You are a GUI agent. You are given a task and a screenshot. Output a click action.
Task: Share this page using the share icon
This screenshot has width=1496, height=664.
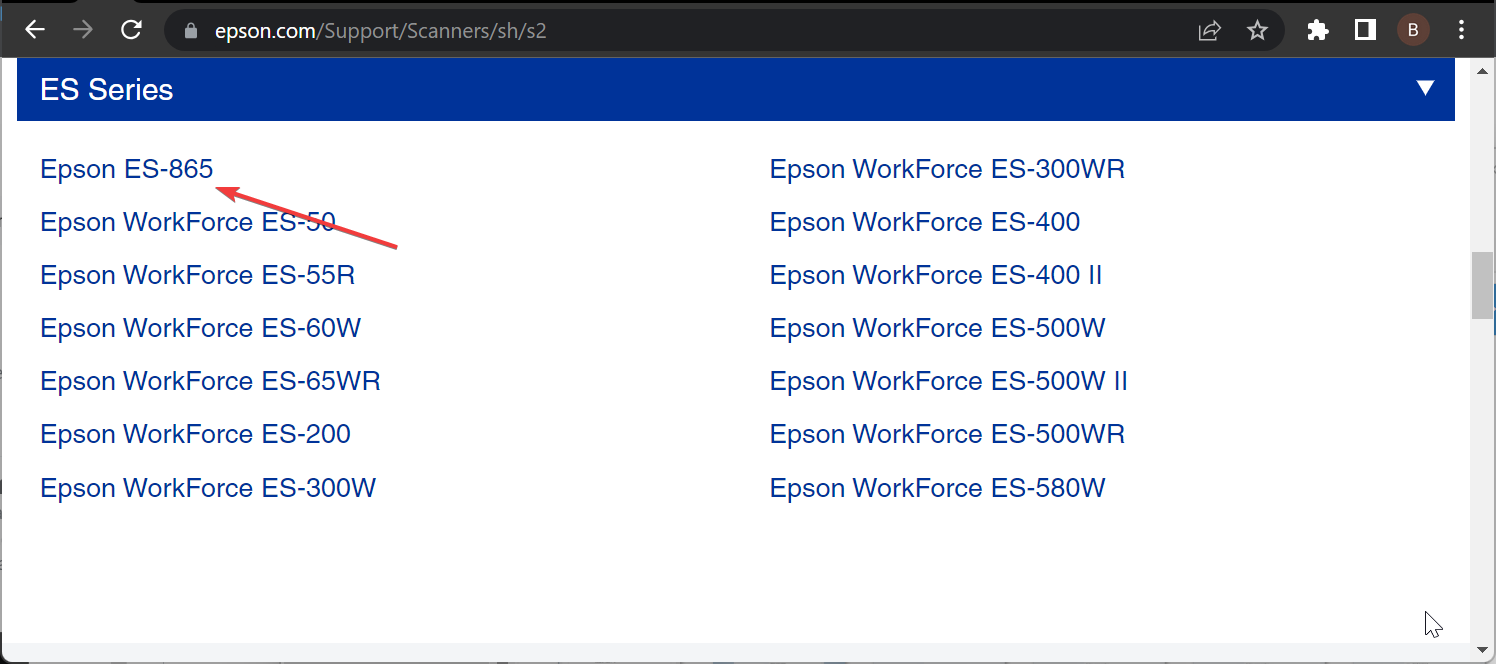1210,31
